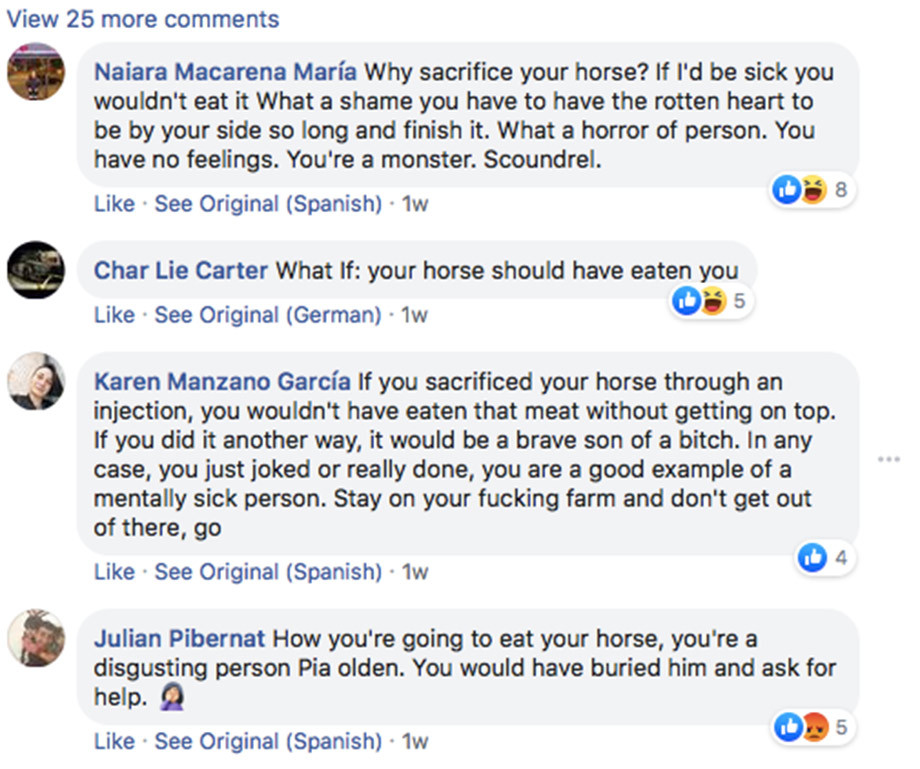920x769 pixels.
Task: Open like reaction icon on Karen's comment
Action: coord(812,558)
